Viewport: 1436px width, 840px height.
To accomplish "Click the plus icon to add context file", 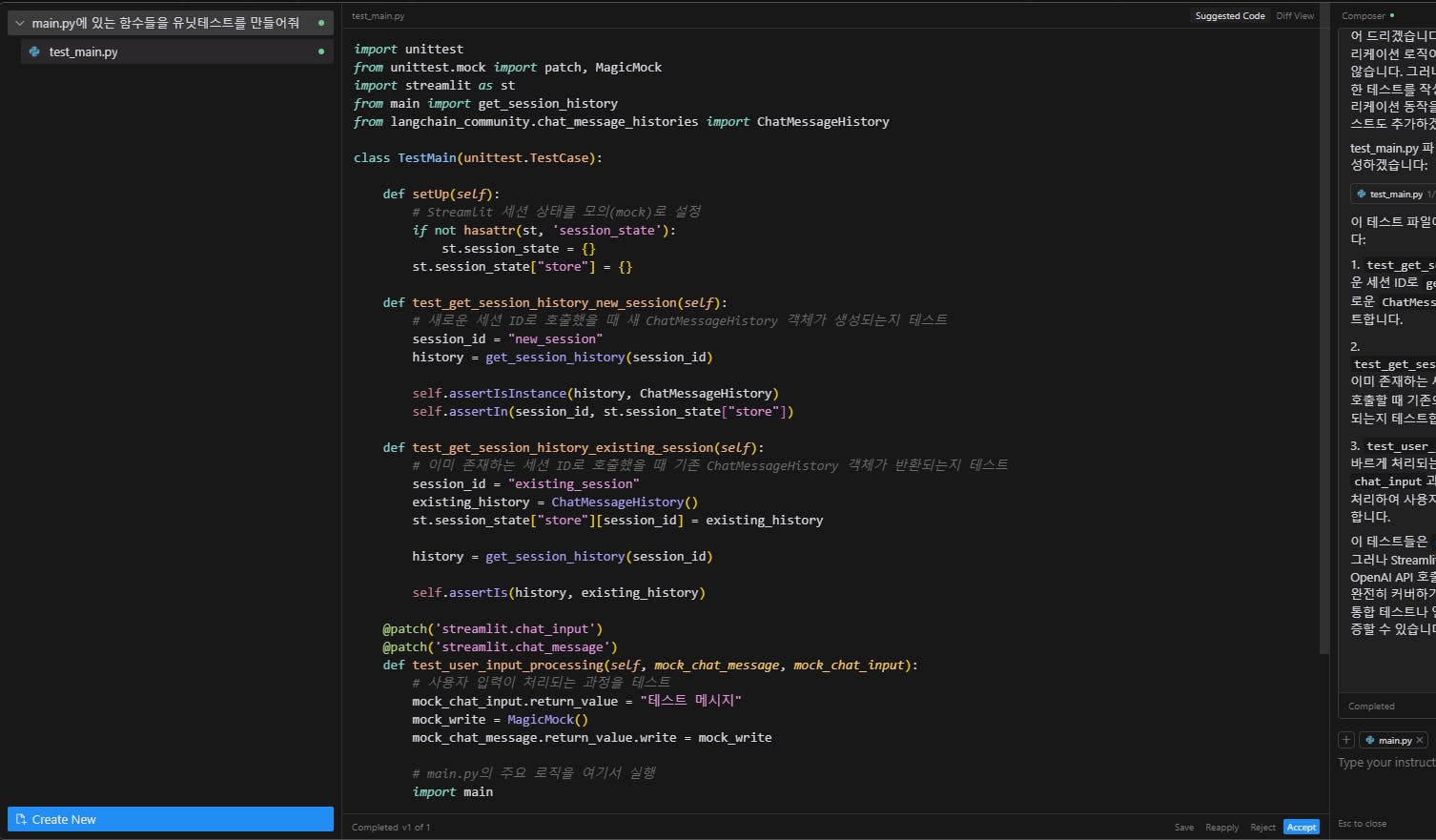I will pos(1346,740).
